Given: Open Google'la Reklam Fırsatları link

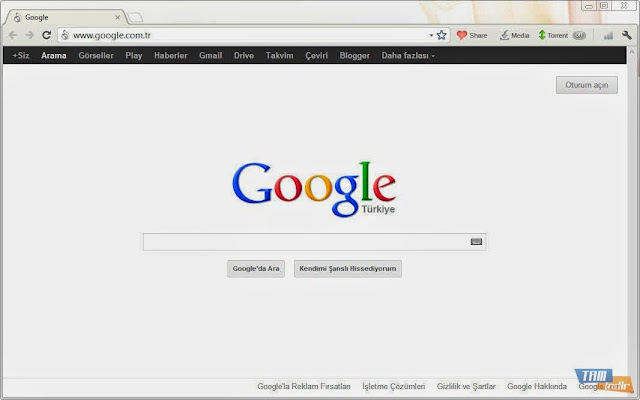Looking at the screenshot, I should click(x=304, y=386).
